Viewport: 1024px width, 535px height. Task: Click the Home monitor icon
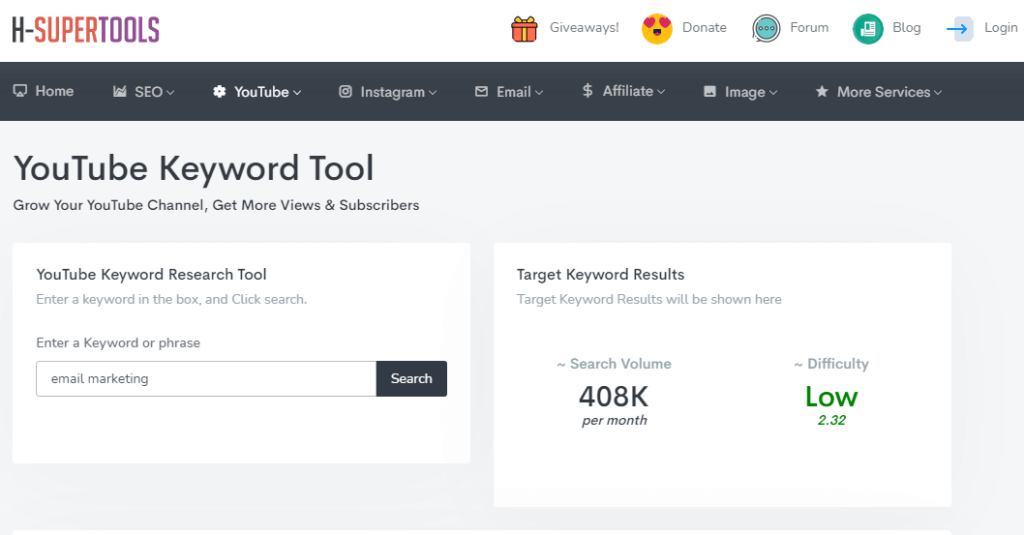19,91
